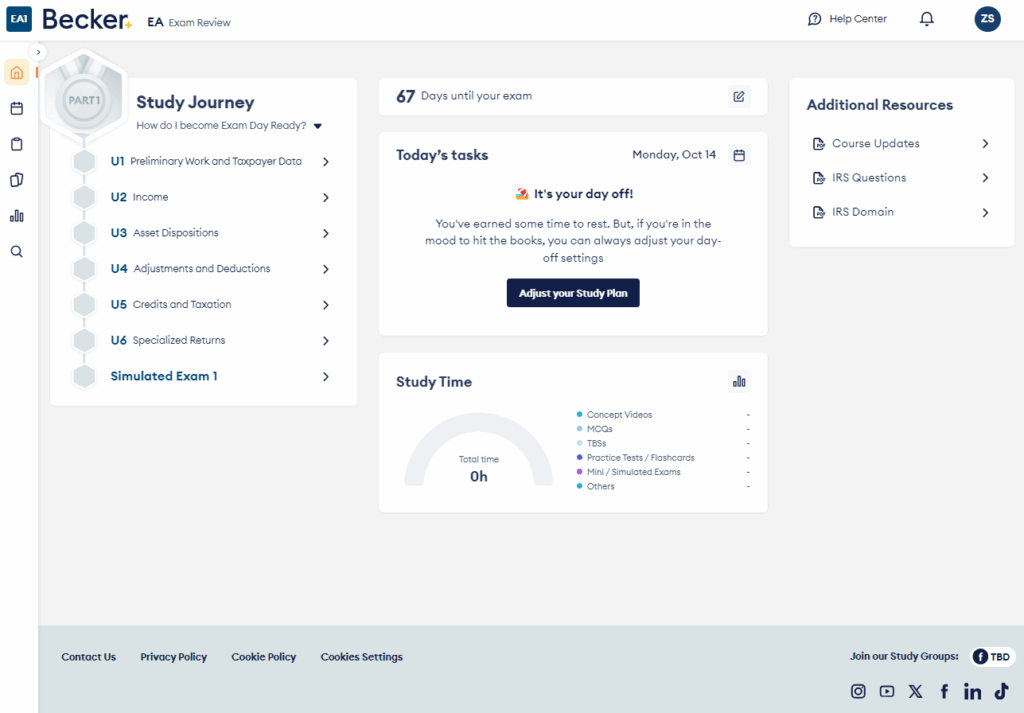This screenshot has width=1024, height=713.
Task: Click the calendar icon next to Monday, Oct 14
Action: tap(739, 155)
